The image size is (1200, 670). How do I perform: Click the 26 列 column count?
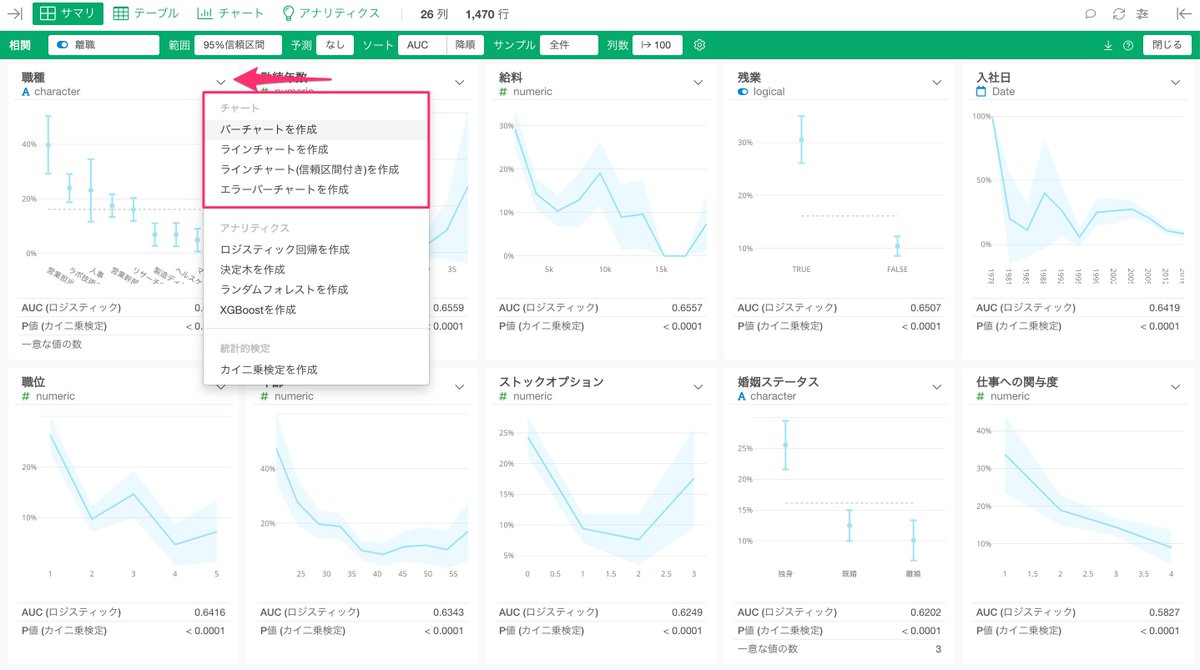click(435, 14)
